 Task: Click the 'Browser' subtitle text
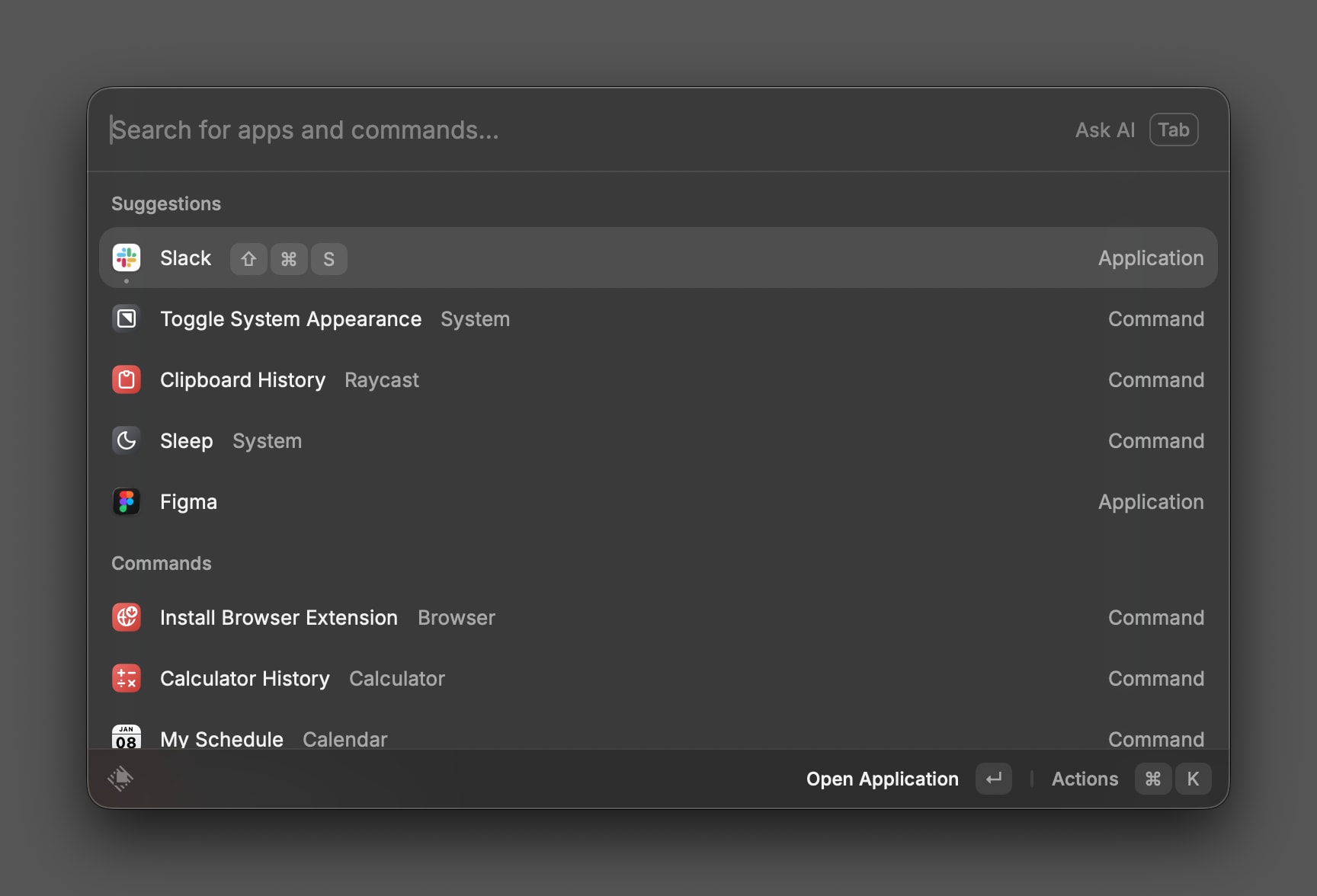(x=457, y=618)
